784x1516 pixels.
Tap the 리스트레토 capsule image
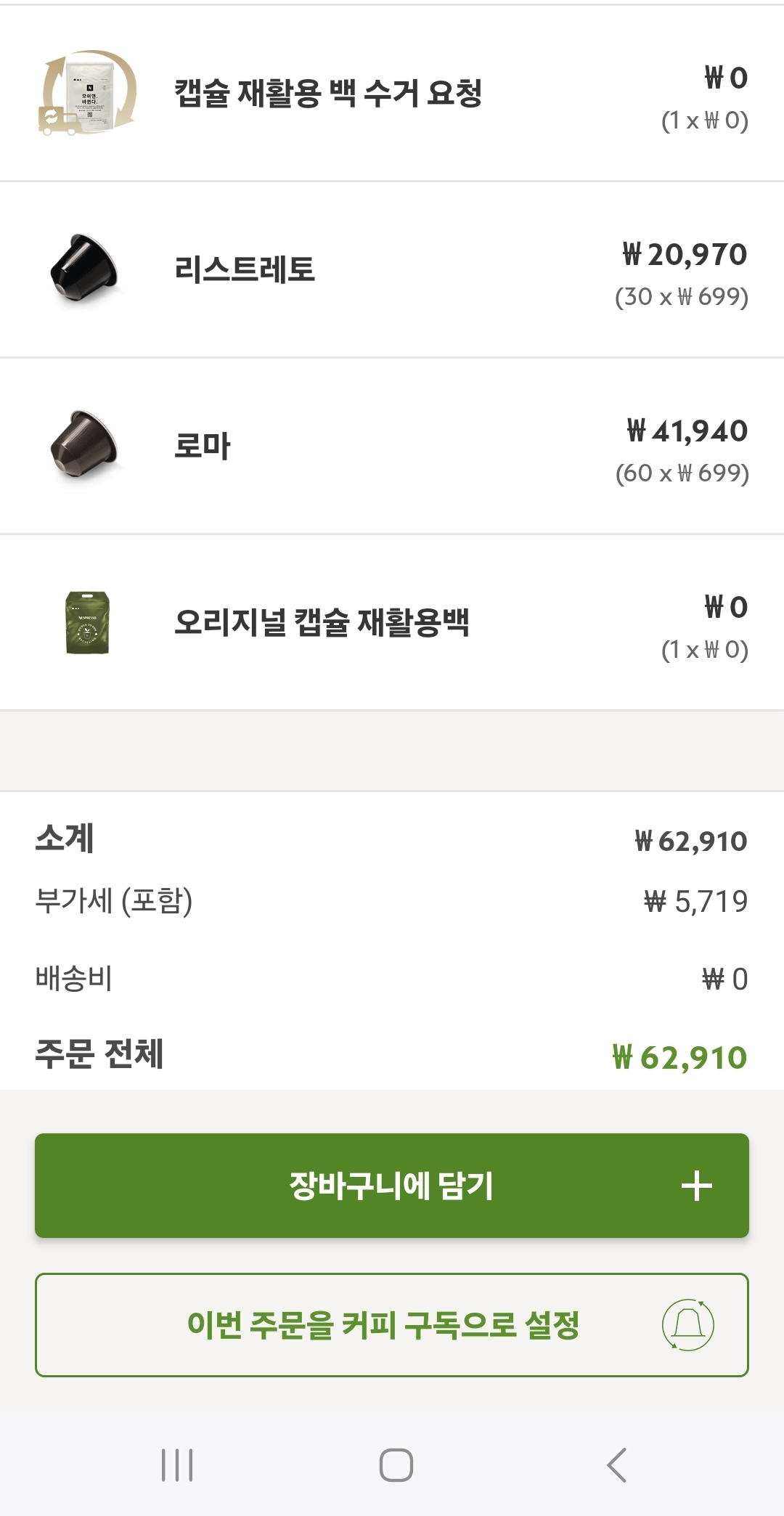(84, 269)
